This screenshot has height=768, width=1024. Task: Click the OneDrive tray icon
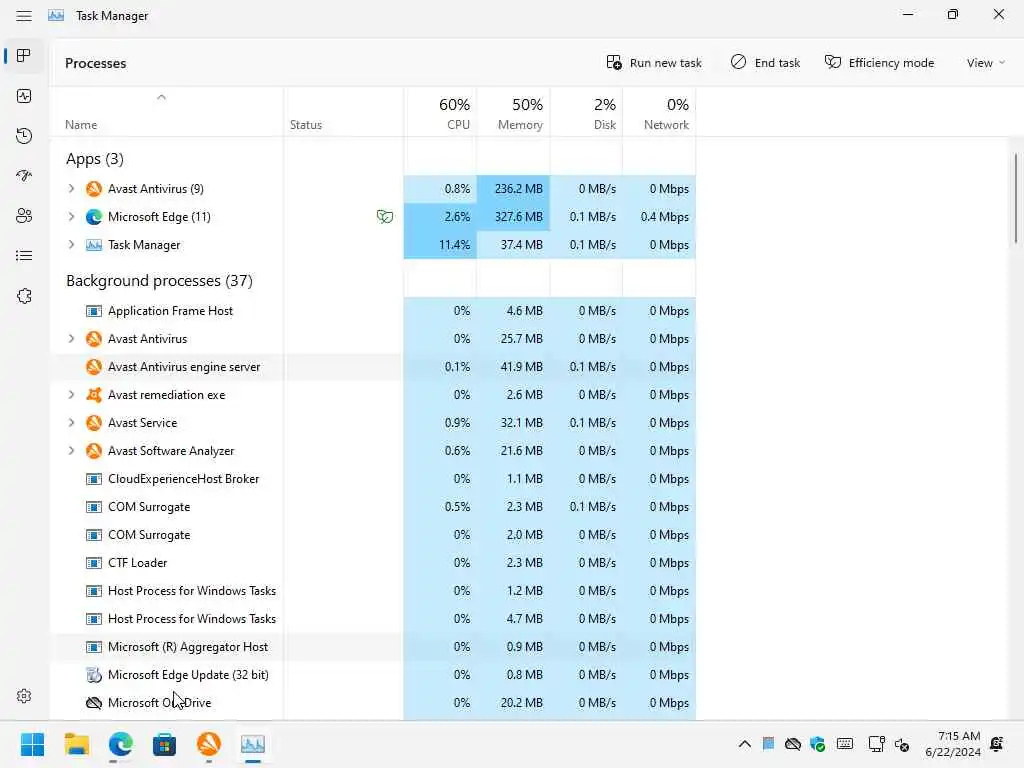pyautogui.click(x=793, y=744)
